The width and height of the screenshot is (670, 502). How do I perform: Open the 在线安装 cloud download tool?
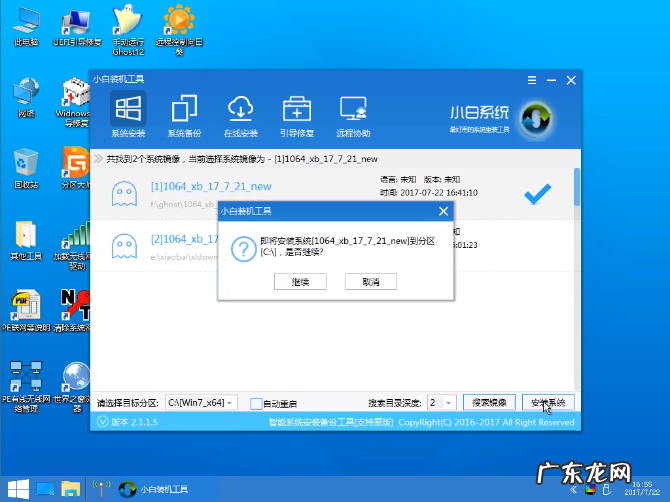pyautogui.click(x=241, y=114)
